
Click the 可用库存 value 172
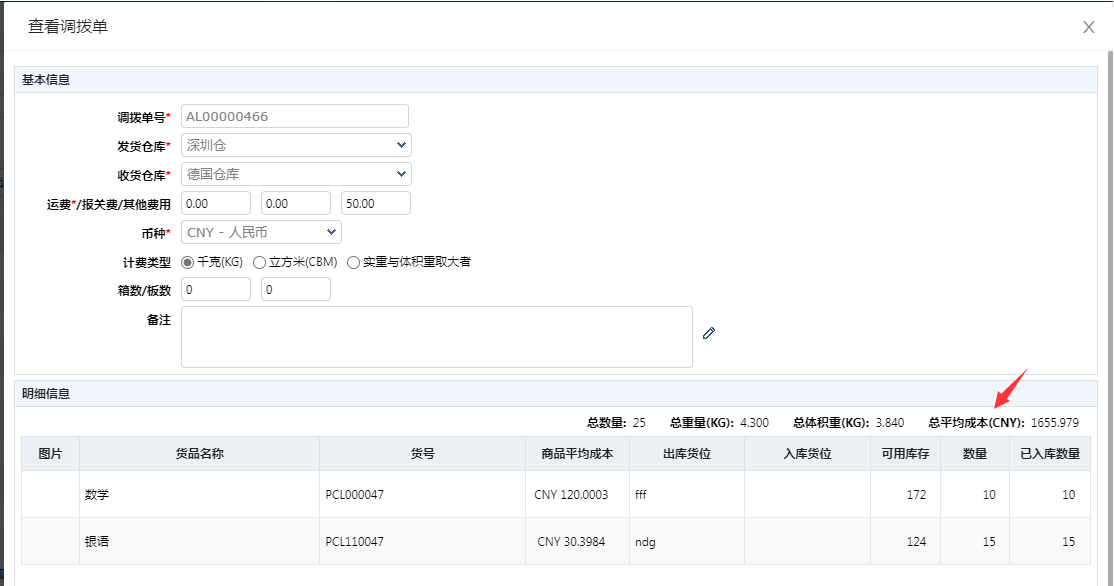(916, 494)
